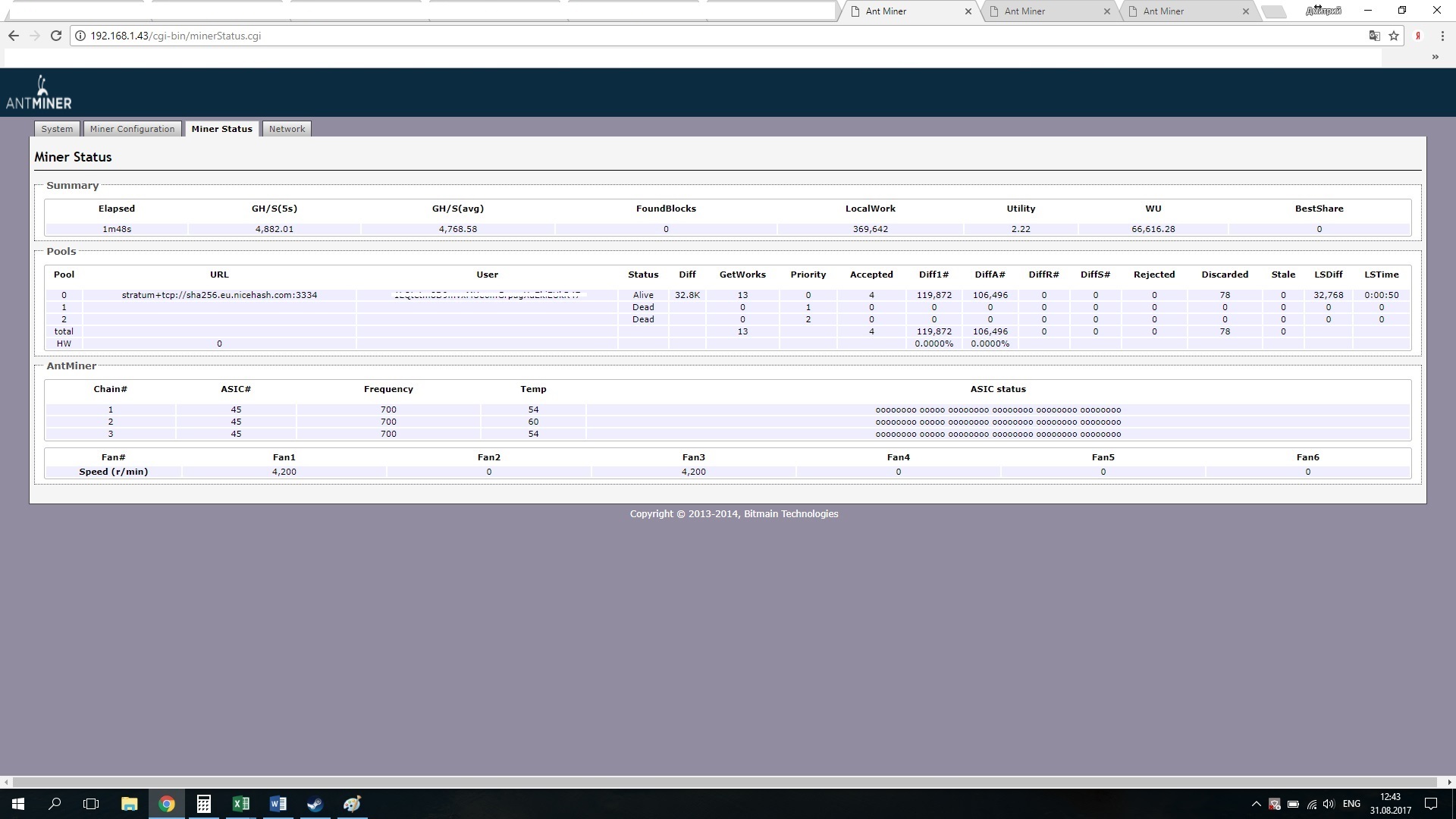Open the Chrome three-dot menu

(1442, 36)
